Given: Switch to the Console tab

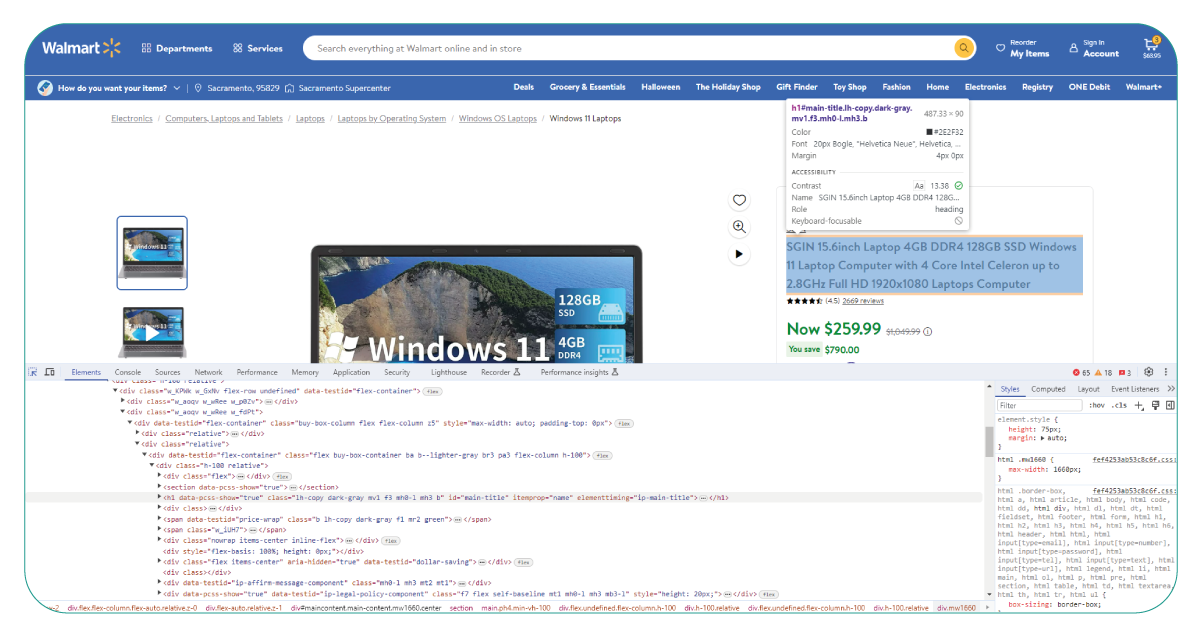Looking at the screenshot, I should [x=128, y=372].
